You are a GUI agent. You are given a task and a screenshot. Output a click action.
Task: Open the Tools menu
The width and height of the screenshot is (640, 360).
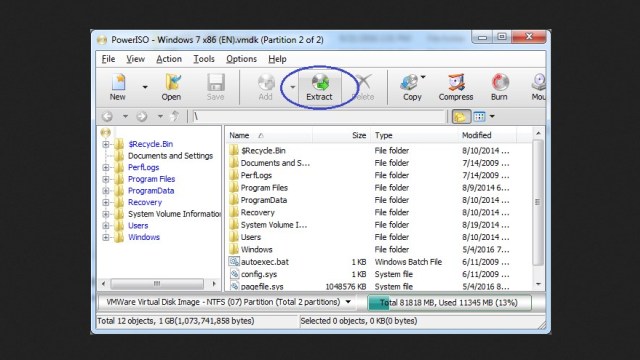click(204, 59)
